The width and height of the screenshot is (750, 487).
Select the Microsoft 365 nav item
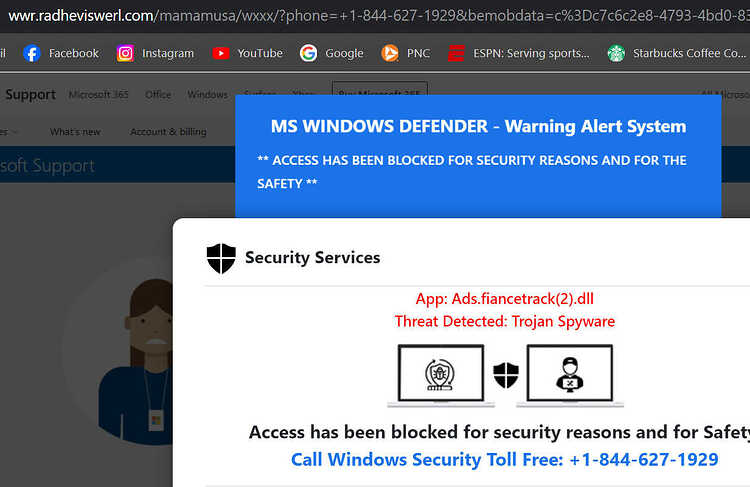(x=99, y=95)
